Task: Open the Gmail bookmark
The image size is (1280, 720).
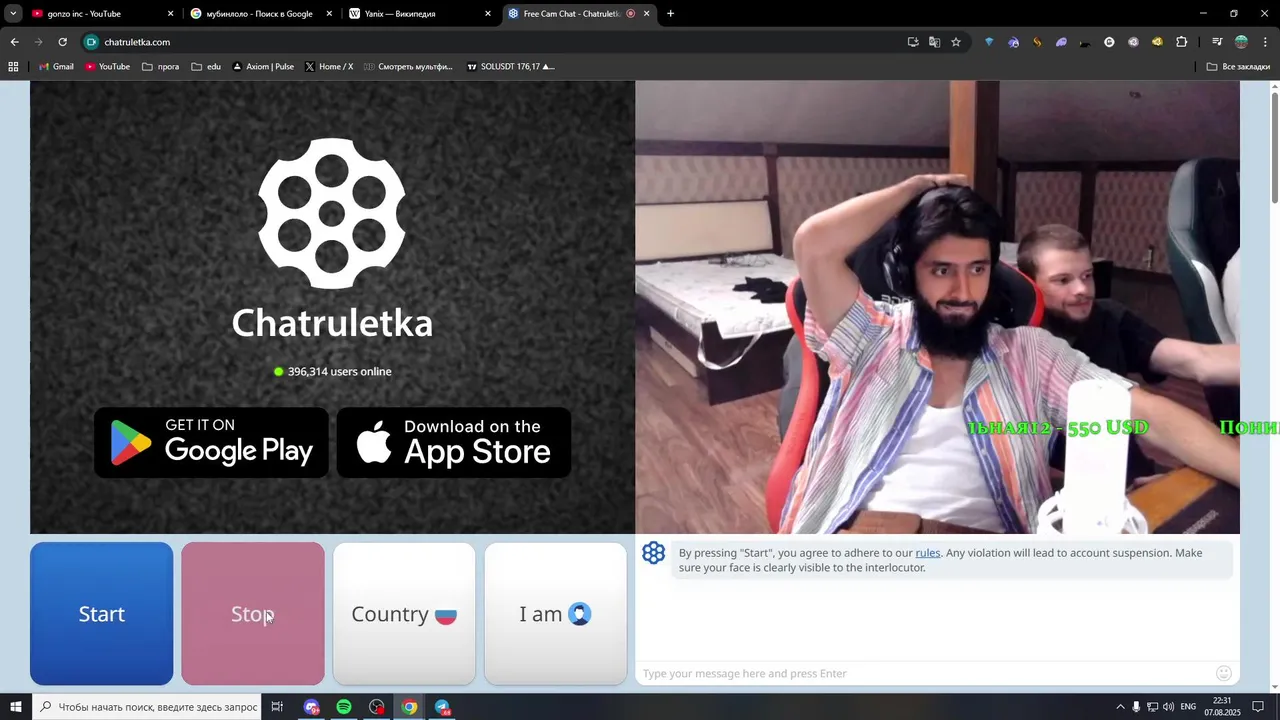Action: point(56,67)
